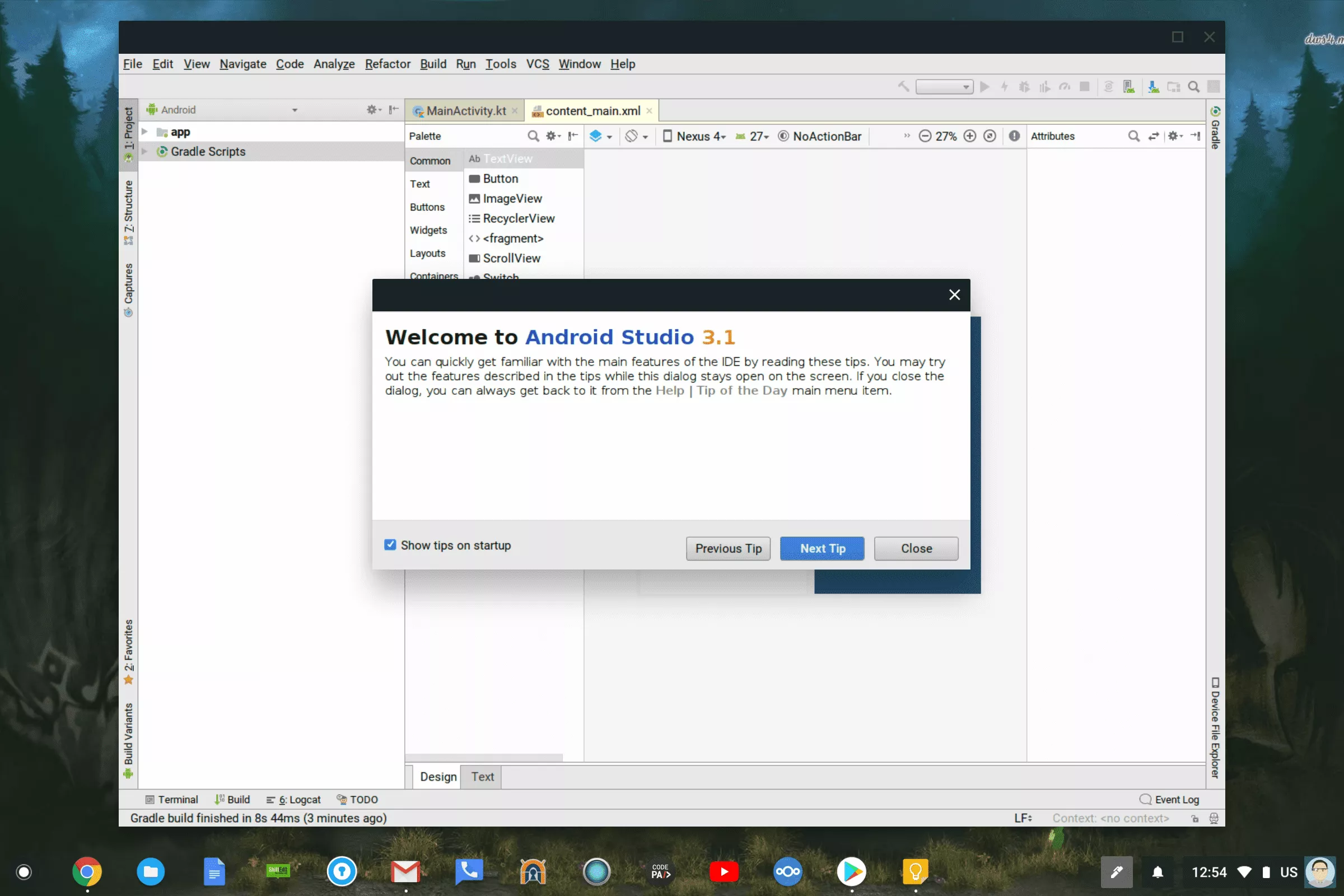Click the warnings and errors icon
The image size is (1344, 896).
tap(1014, 136)
